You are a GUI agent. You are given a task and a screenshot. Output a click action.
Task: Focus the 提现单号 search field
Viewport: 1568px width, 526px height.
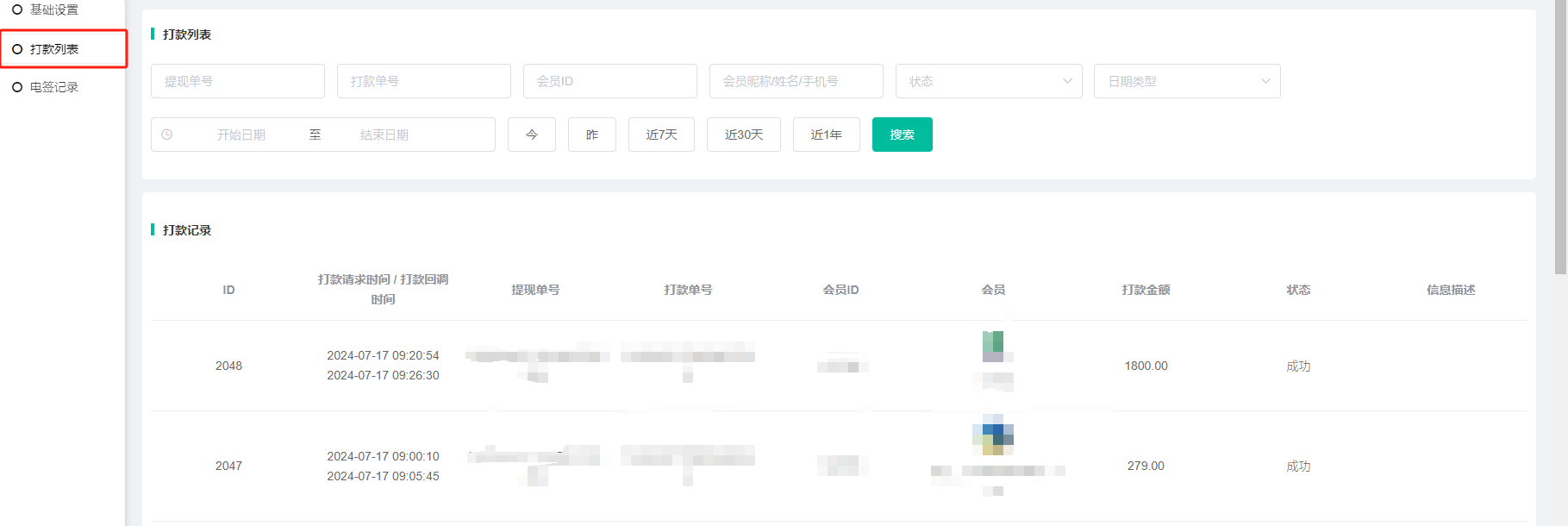[x=238, y=81]
